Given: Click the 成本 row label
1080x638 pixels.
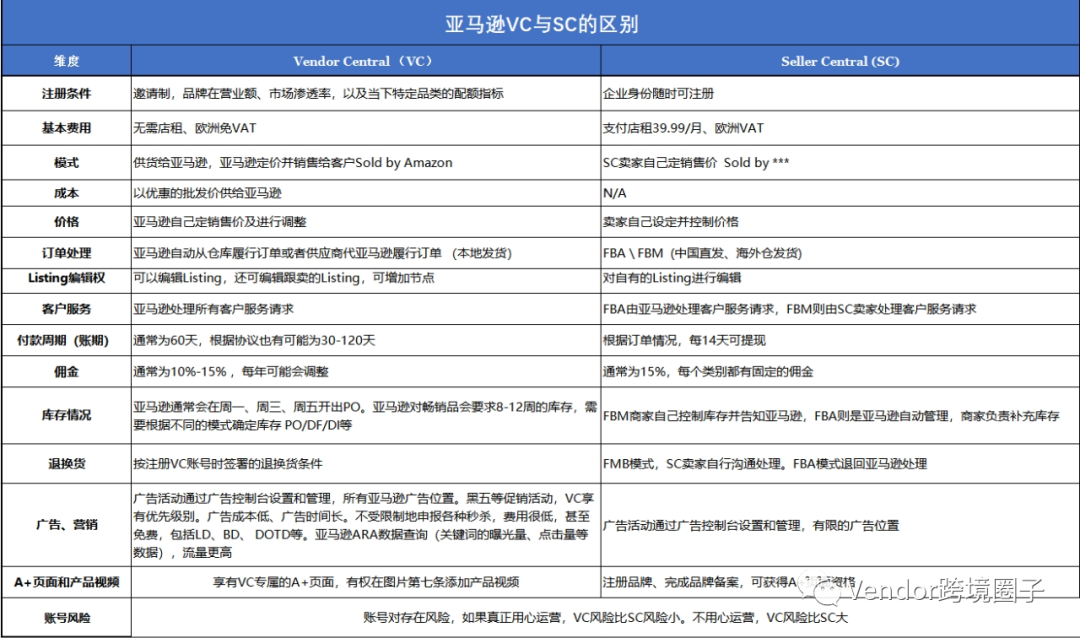Looking at the screenshot, I should pos(66,193).
